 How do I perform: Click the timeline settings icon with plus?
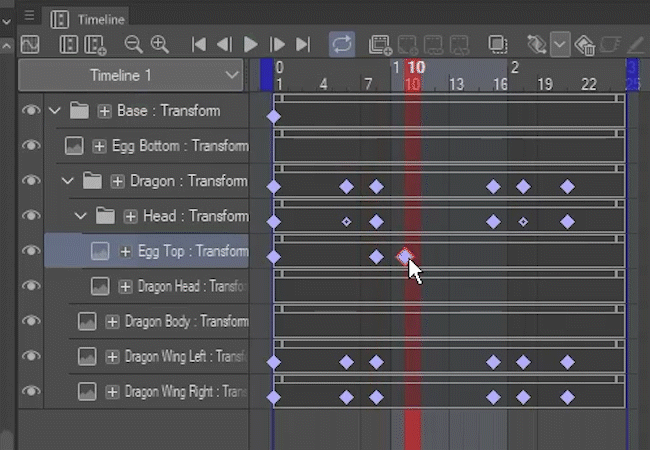[x=95, y=45]
